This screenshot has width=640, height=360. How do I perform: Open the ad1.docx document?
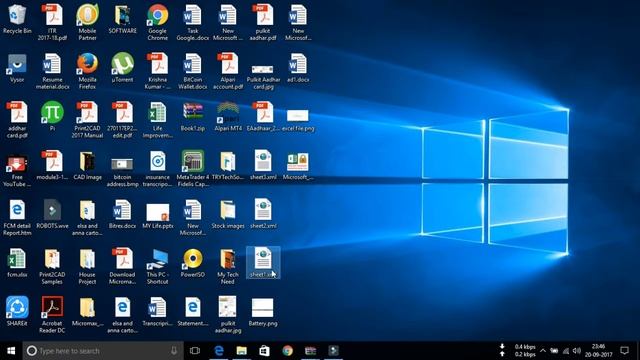click(298, 69)
